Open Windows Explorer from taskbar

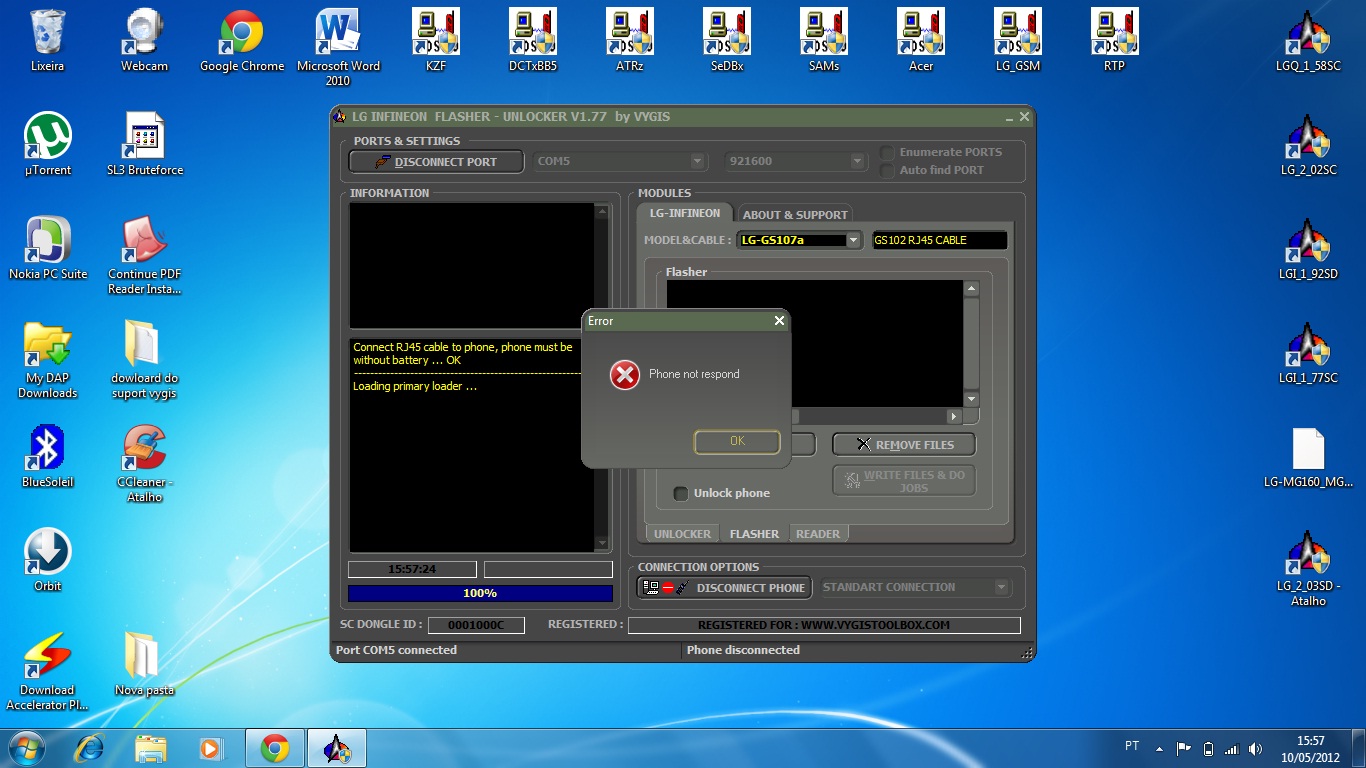(x=151, y=748)
